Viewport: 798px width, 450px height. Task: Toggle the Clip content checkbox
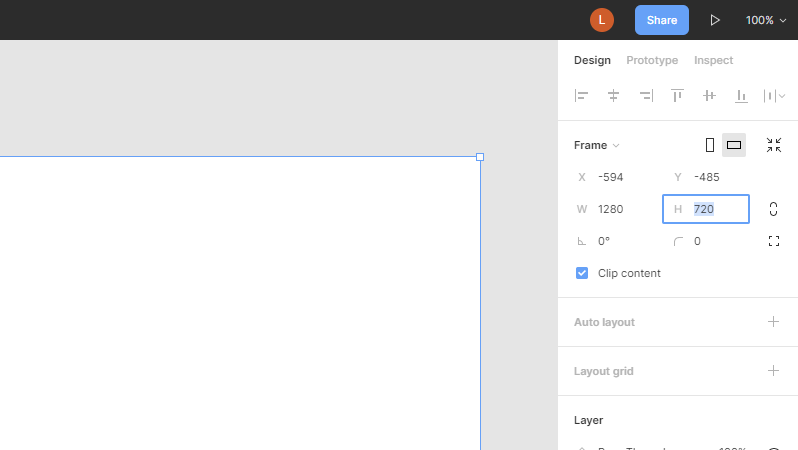coord(582,273)
